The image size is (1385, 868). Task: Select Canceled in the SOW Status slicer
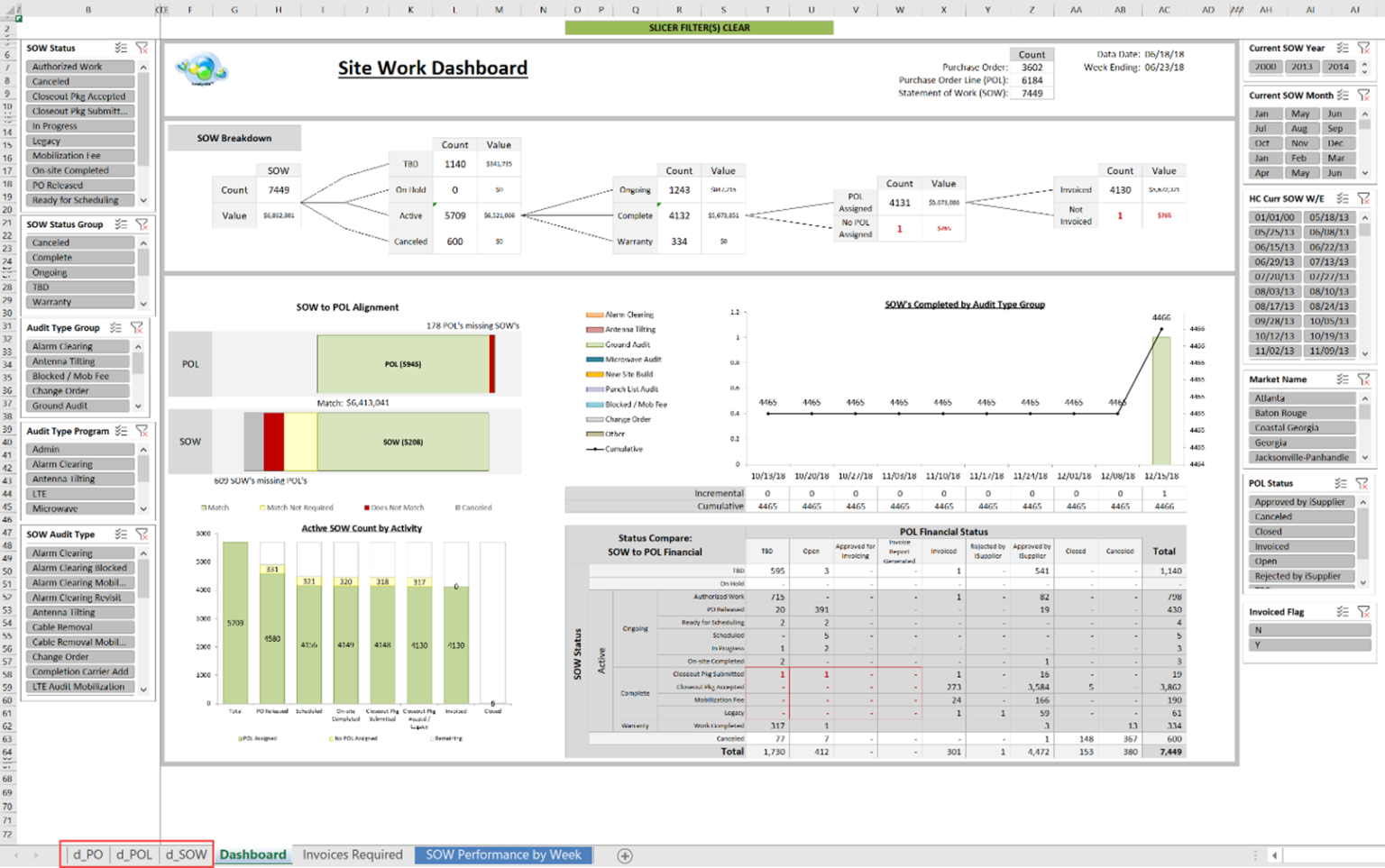[80, 81]
